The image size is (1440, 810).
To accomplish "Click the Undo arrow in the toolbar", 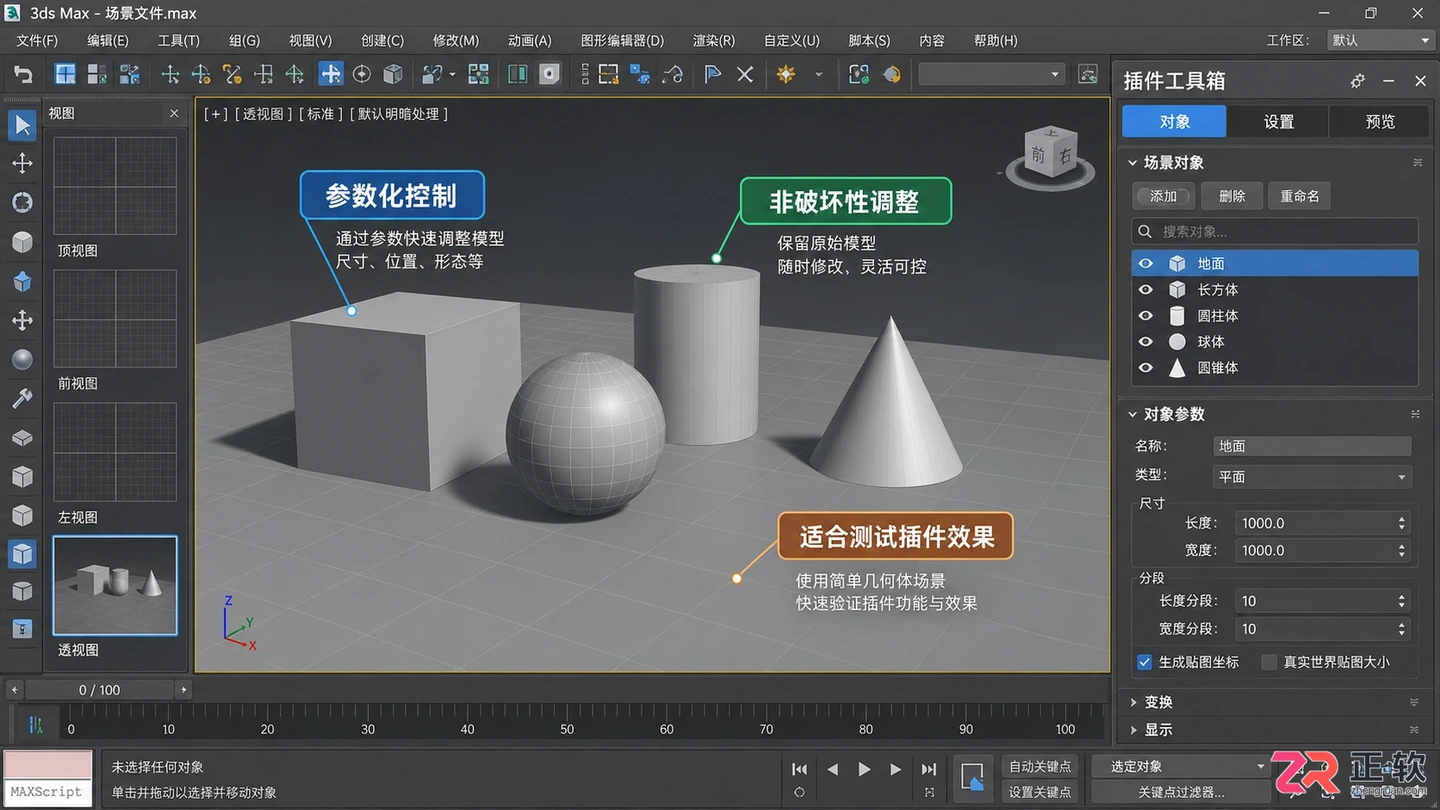I will (x=22, y=74).
